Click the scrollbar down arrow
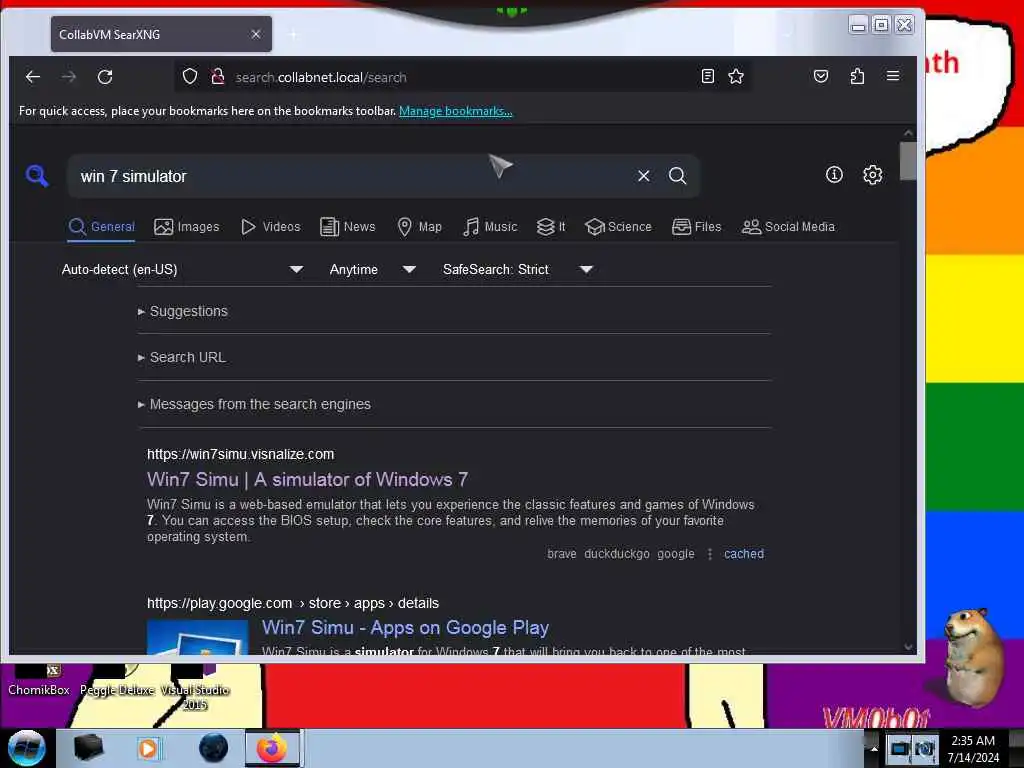The width and height of the screenshot is (1024, 768). click(908, 647)
